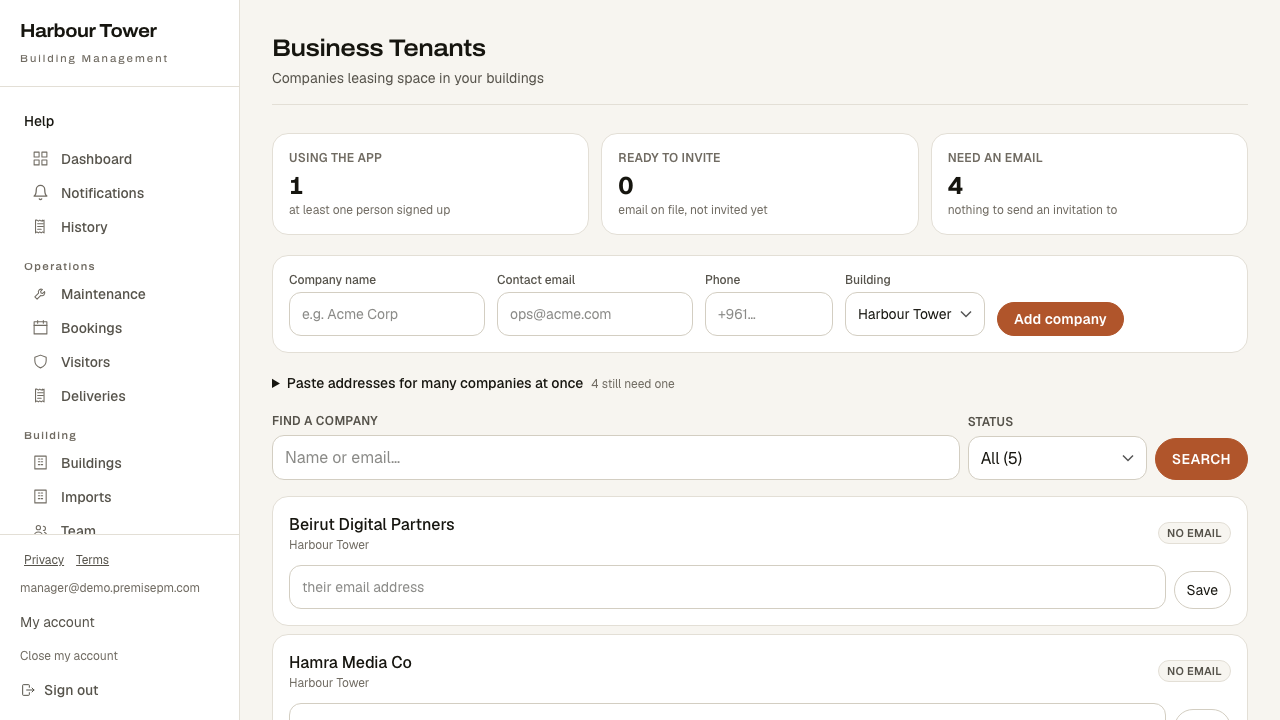Click the Add company button

click(x=1060, y=319)
